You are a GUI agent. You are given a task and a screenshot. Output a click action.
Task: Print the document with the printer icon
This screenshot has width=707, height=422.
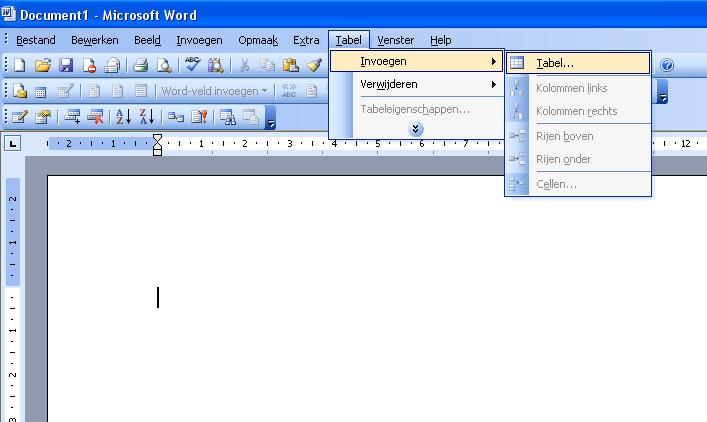point(141,65)
